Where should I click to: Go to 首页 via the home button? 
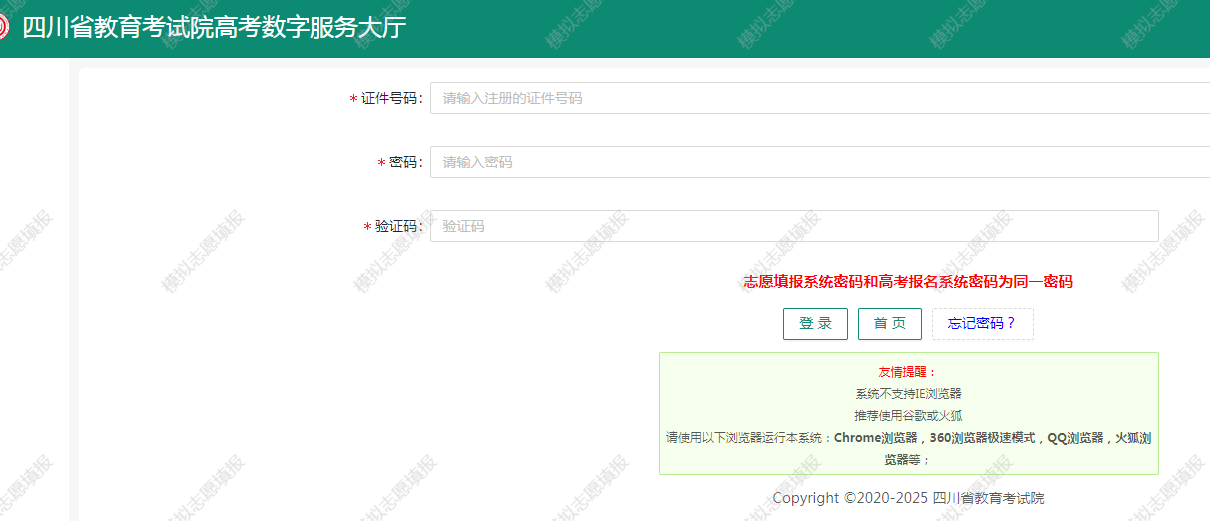(889, 324)
